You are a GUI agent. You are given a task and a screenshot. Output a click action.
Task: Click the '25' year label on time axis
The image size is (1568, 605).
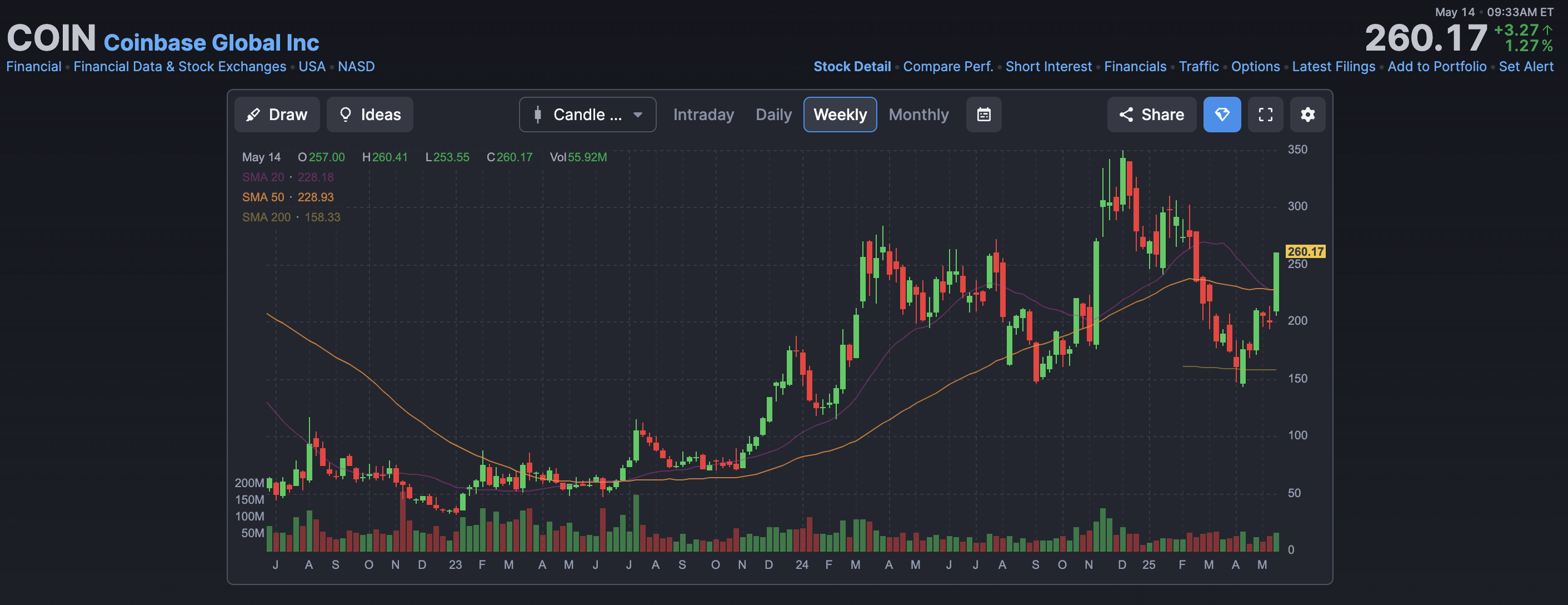1148,565
